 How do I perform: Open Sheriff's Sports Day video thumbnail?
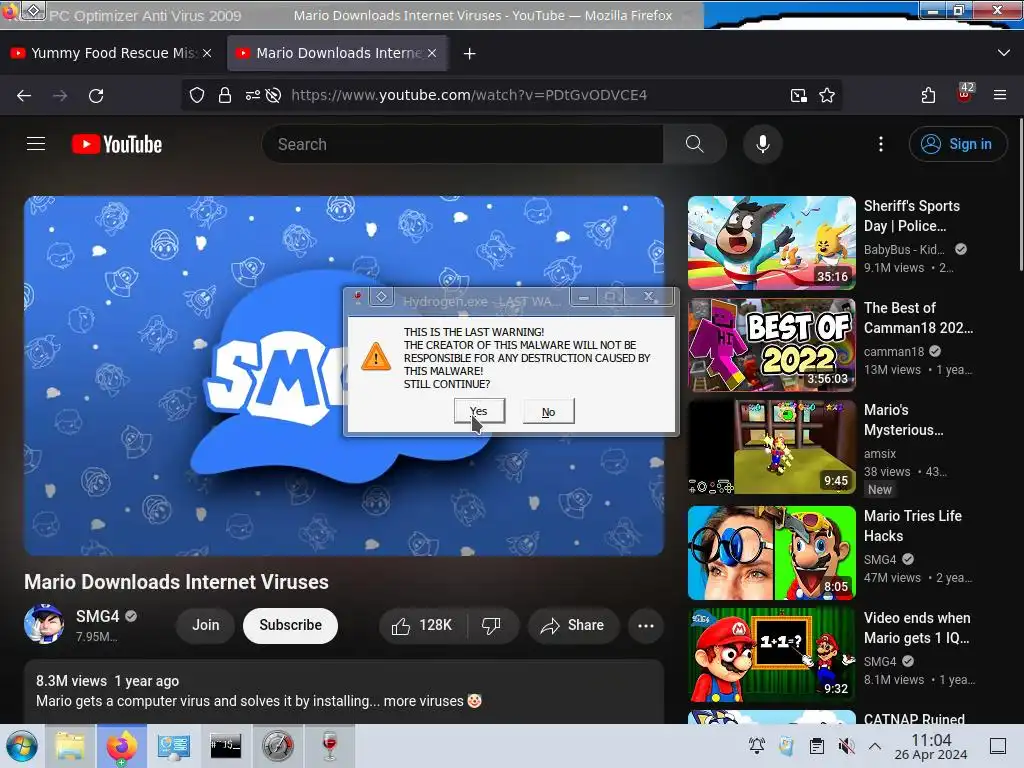(x=771, y=243)
